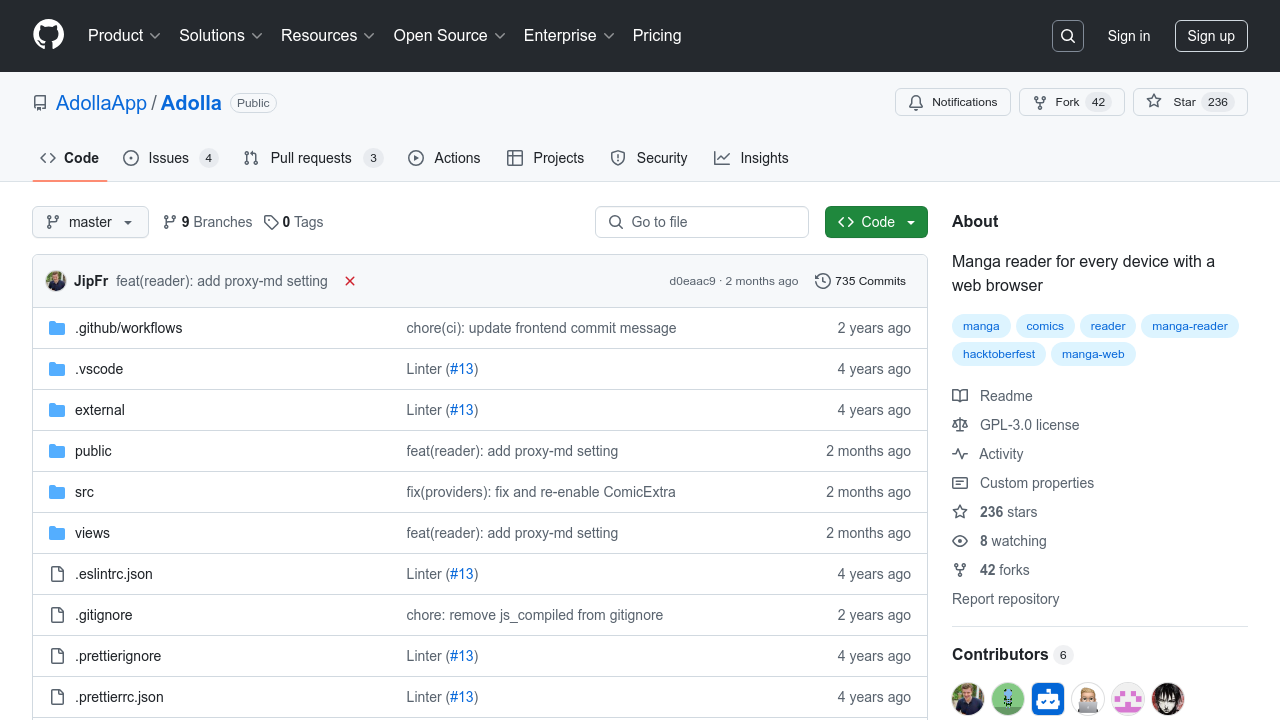Open the Activity pulse link
This screenshot has height=720, width=1280.
coord(987,454)
